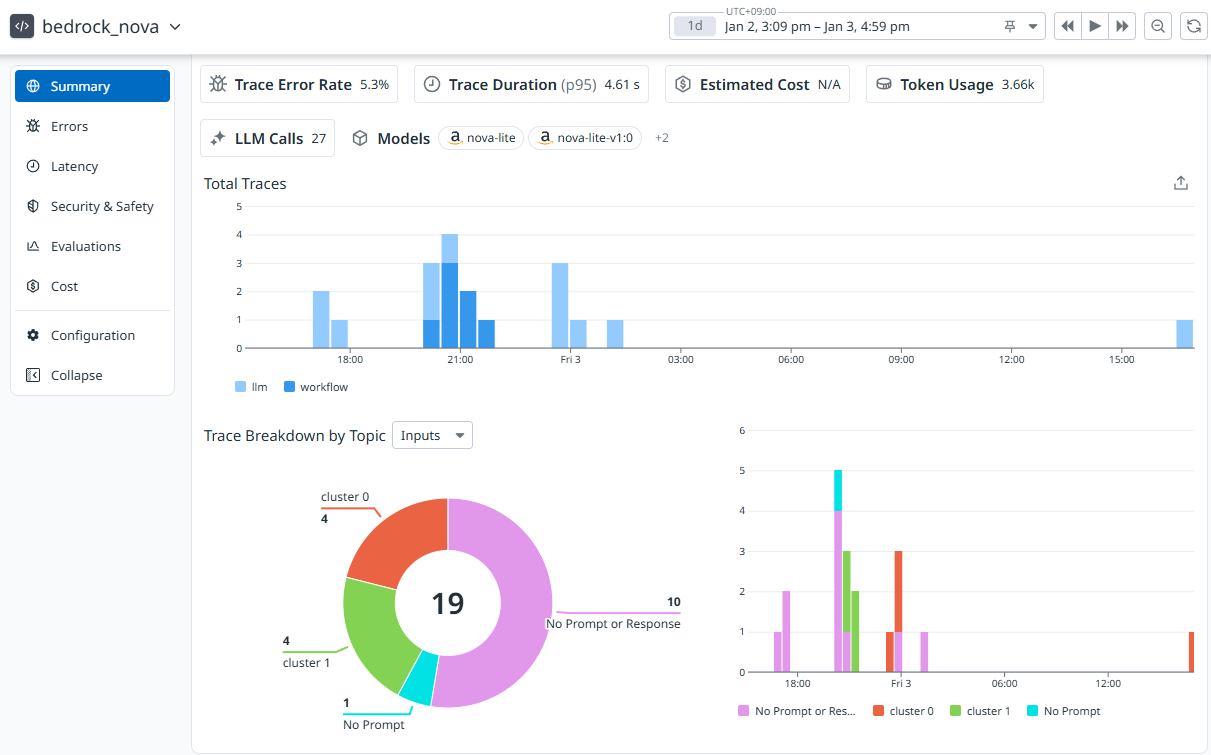Viewport: 1211px width, 755px height.
Task: Click the coin icon on Token Usage
Action: pos(884,84)
